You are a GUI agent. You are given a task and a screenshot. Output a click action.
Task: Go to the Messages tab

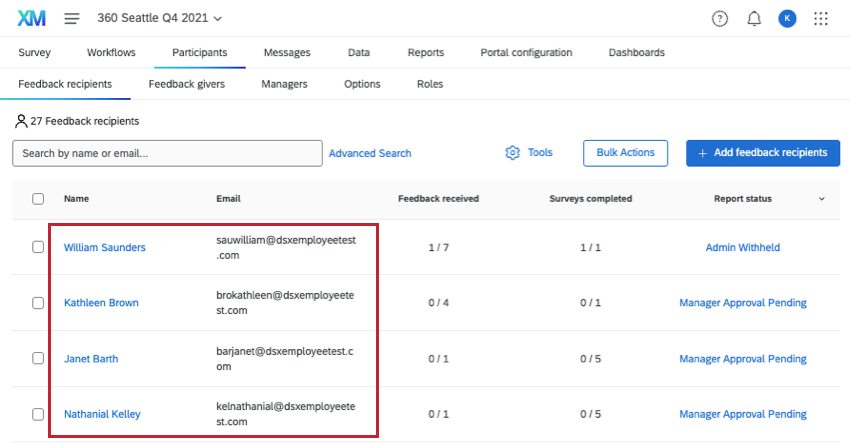tap(287, 53)
